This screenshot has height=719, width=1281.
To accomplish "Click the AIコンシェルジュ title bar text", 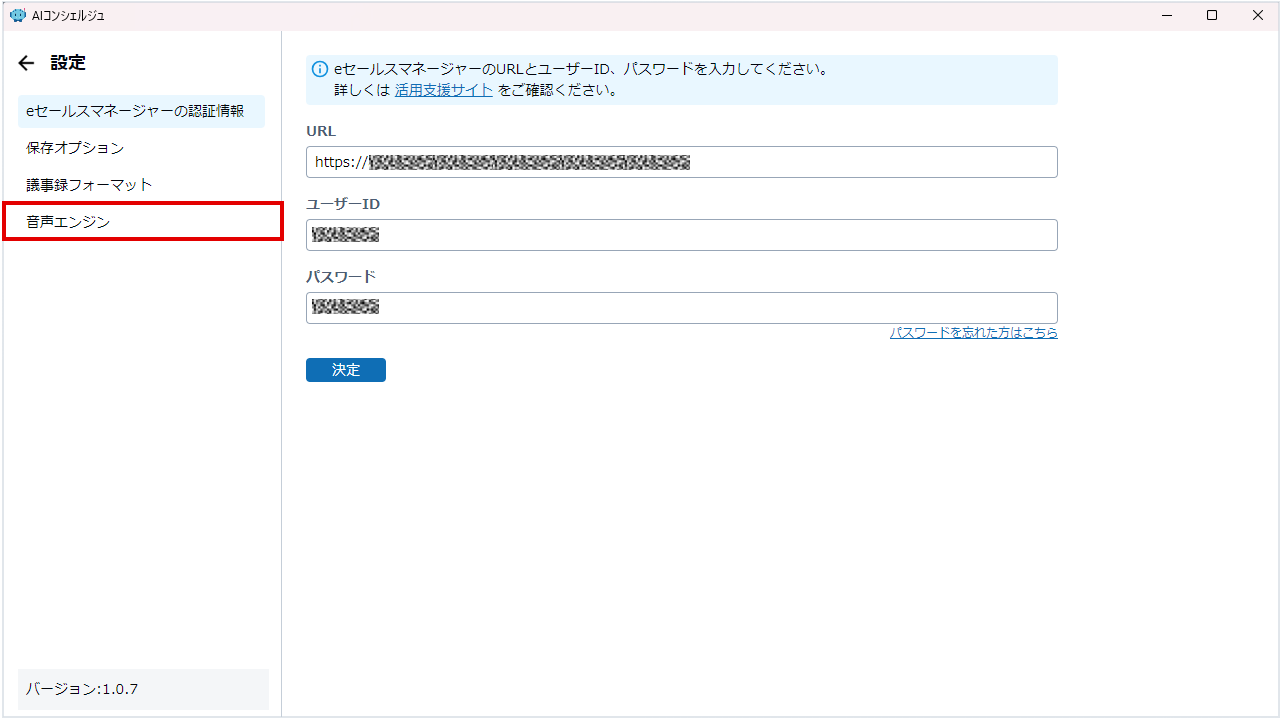I will click(x=68, y=15).
